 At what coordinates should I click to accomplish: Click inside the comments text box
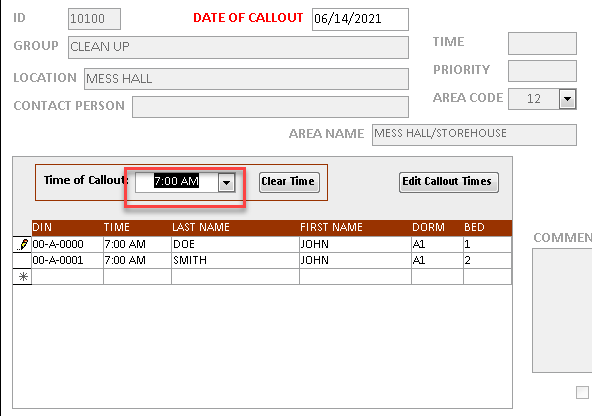[x=562, y=310]
